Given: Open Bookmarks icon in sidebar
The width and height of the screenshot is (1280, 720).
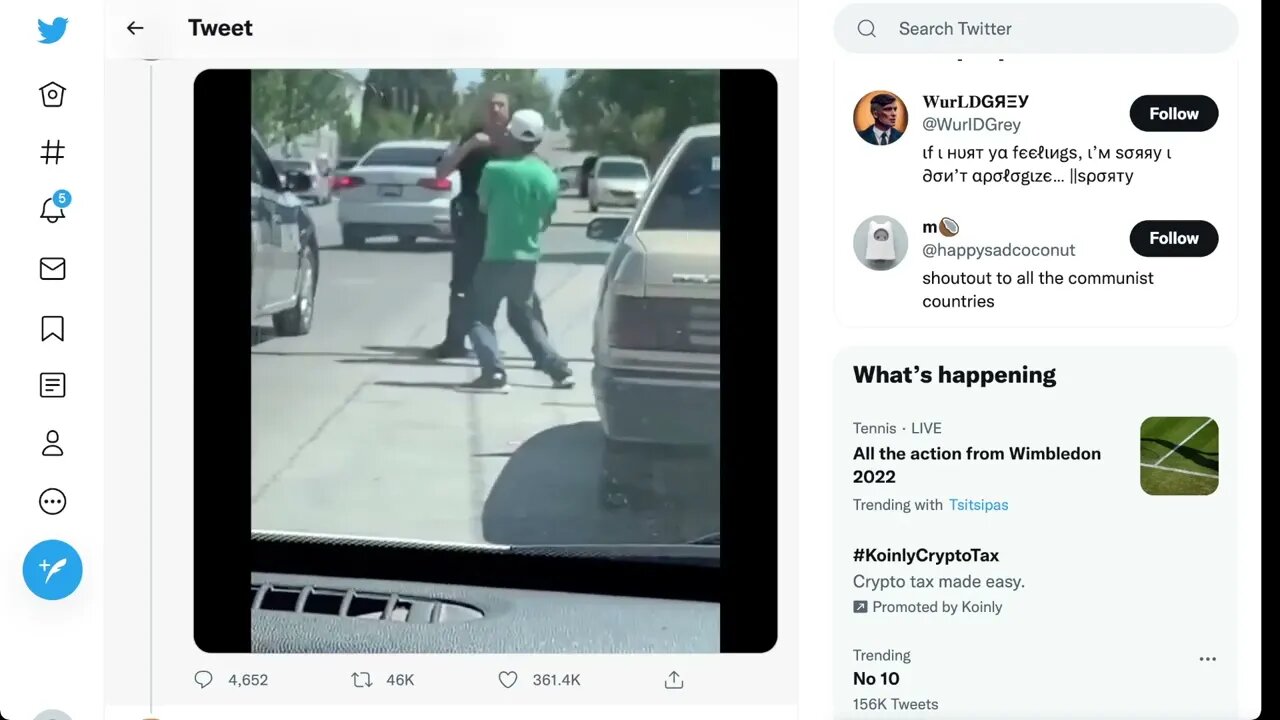Looking at the screenshot, I should pos(52,328).
